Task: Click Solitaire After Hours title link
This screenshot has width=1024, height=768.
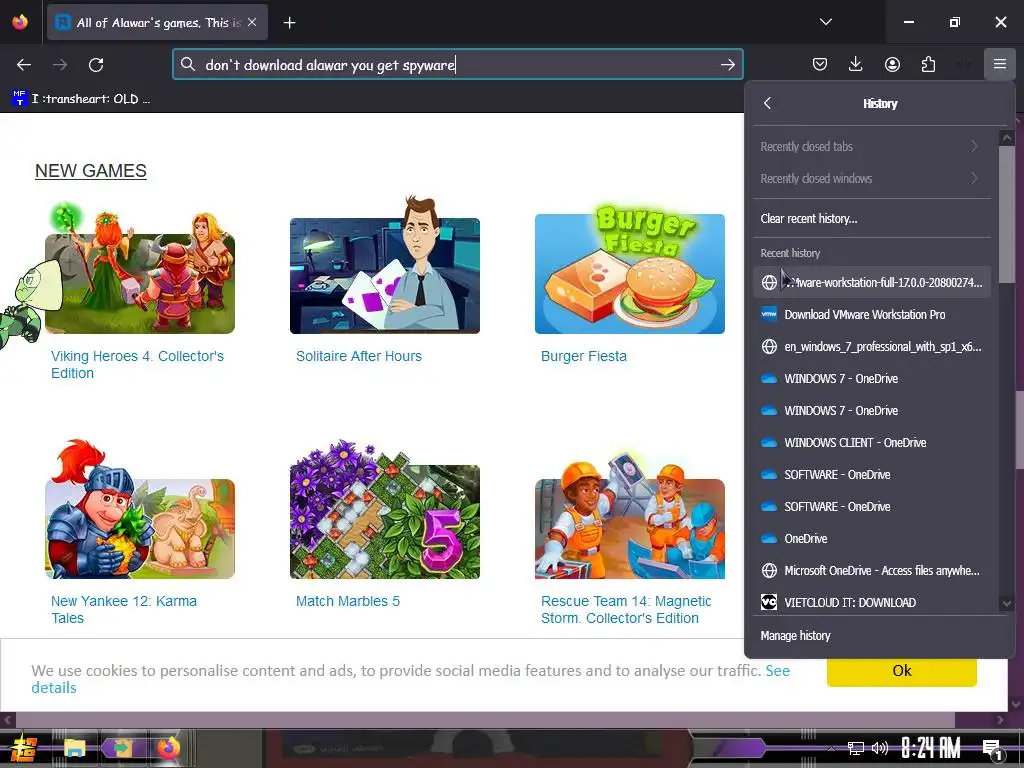Action: pyautogui.click(x=359, y=356)
